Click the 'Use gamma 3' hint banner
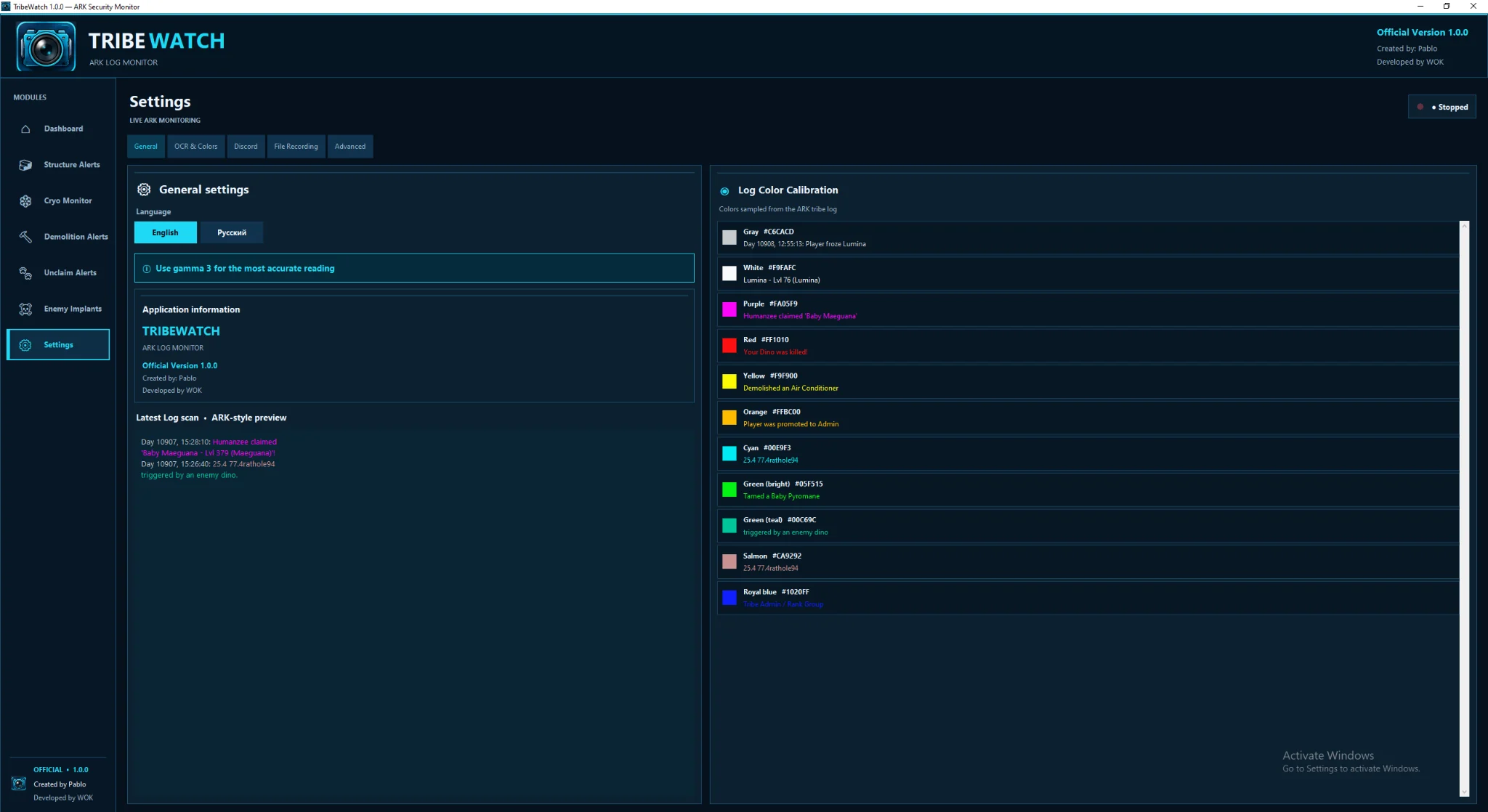The height and width of the screenshot is (812, 1488). 414,269
